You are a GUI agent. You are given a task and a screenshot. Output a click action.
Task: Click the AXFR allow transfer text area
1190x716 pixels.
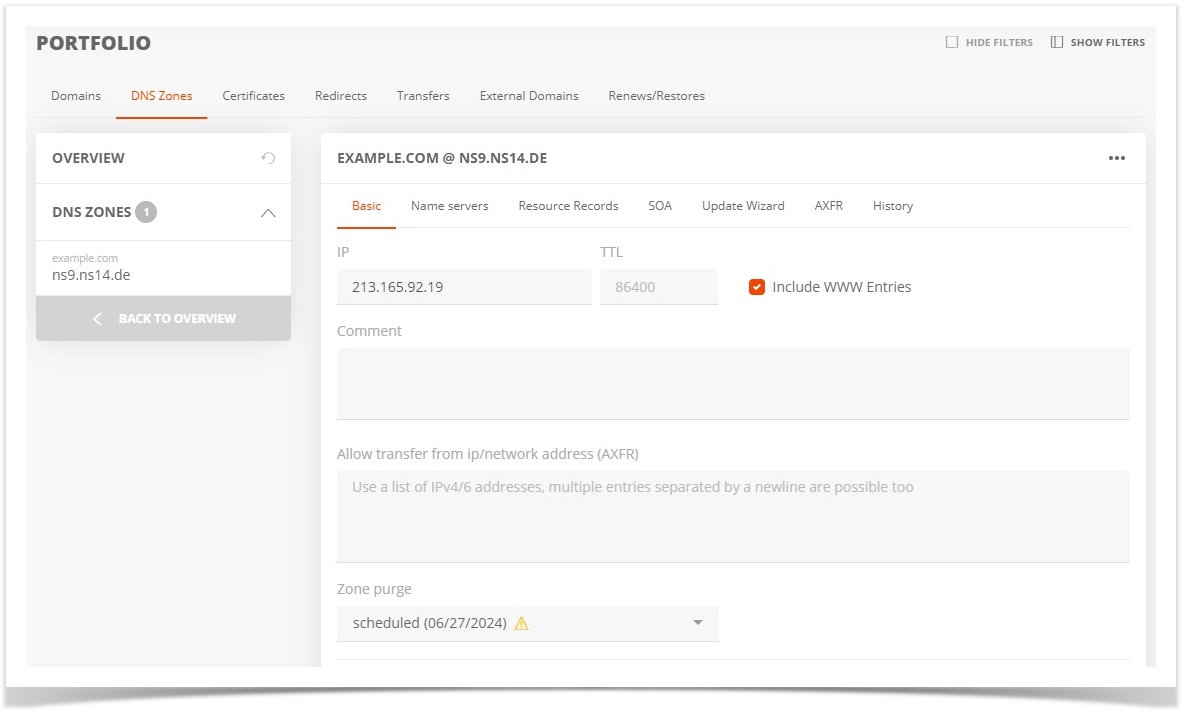click(x=733, y=516)
